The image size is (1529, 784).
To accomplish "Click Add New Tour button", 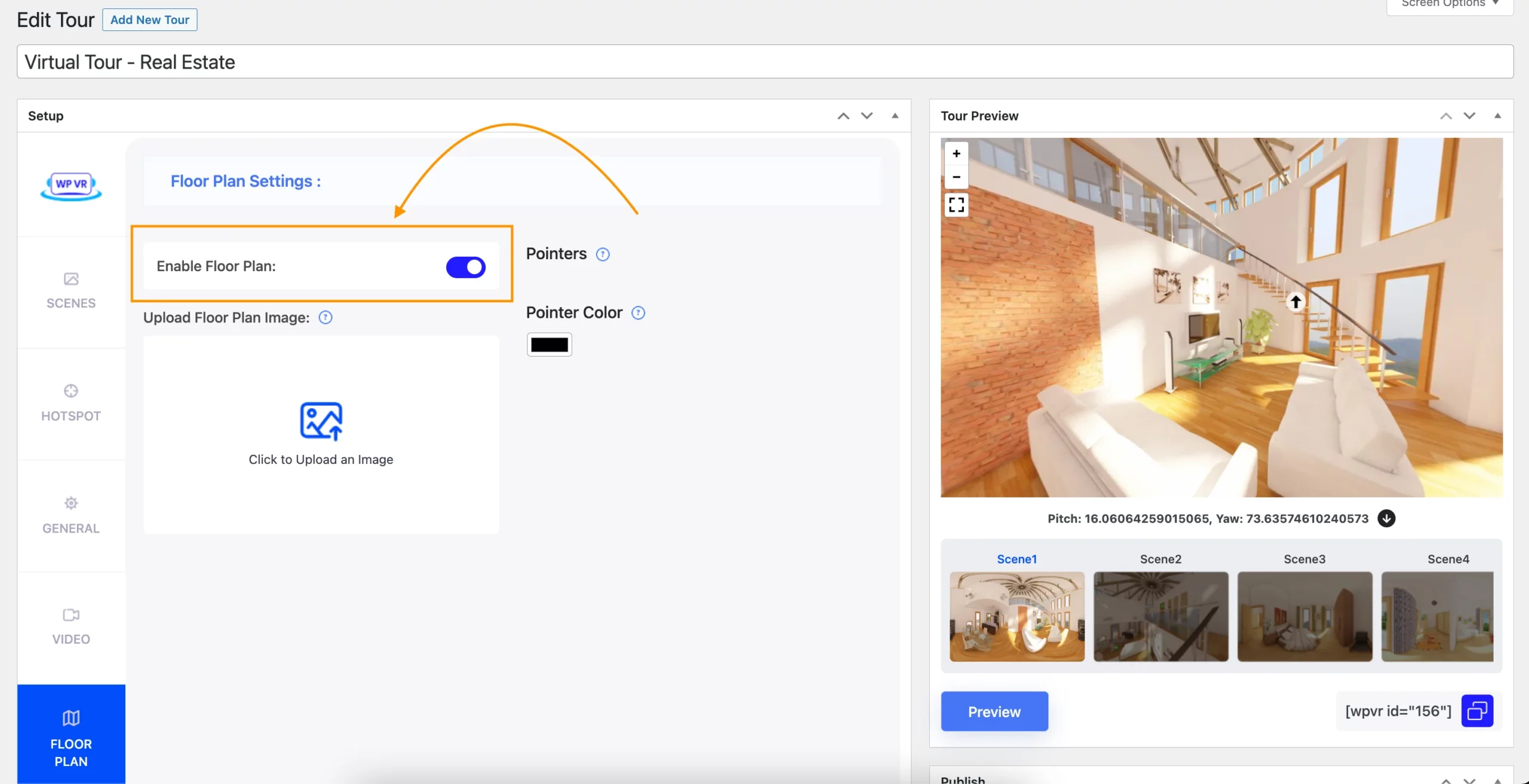I will tap(149, 19).
